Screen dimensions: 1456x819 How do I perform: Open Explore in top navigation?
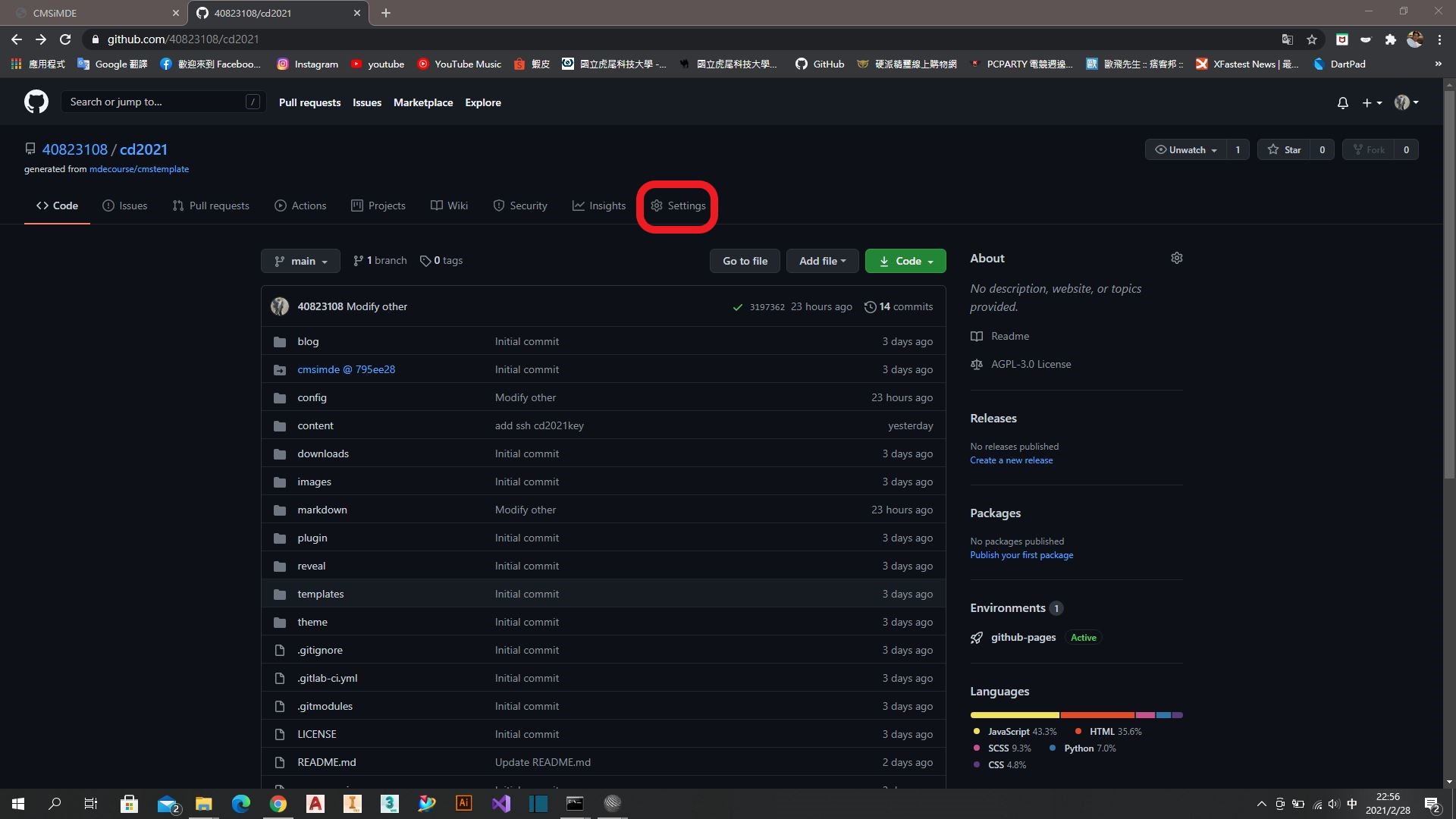[x=483, y=102]
